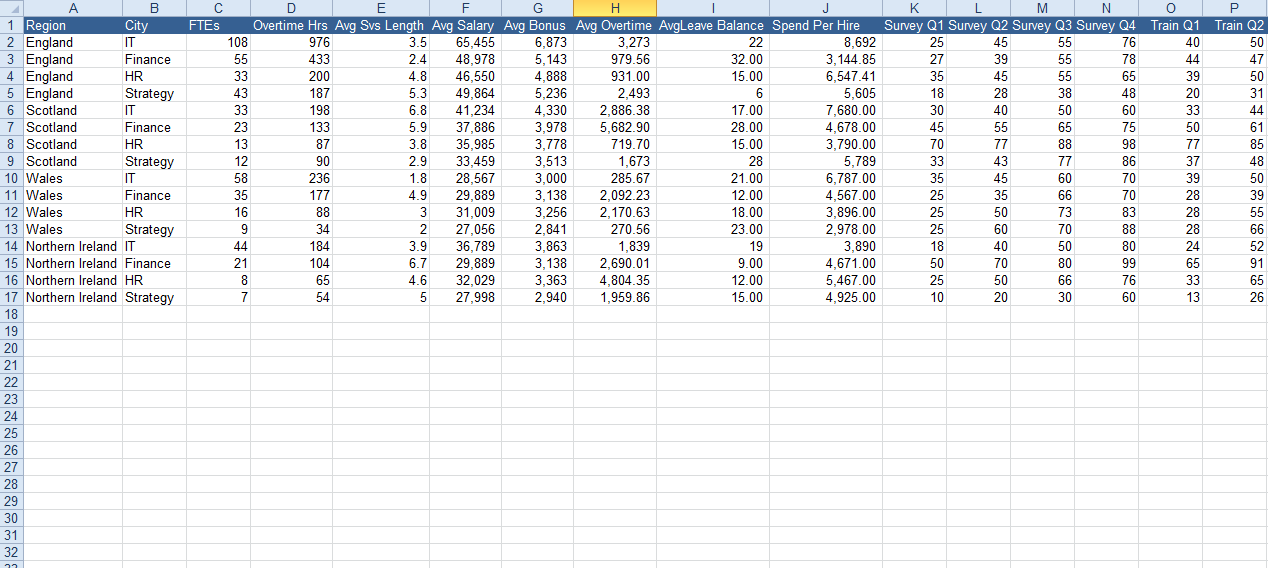Click the 'Survey Q4' header cell

coord(1106,25)
